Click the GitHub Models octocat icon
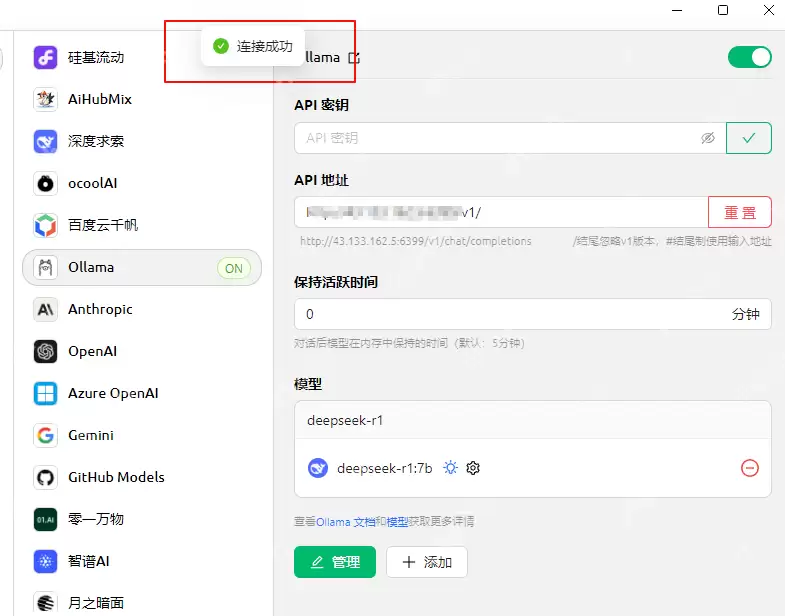 tap(45, 477)
